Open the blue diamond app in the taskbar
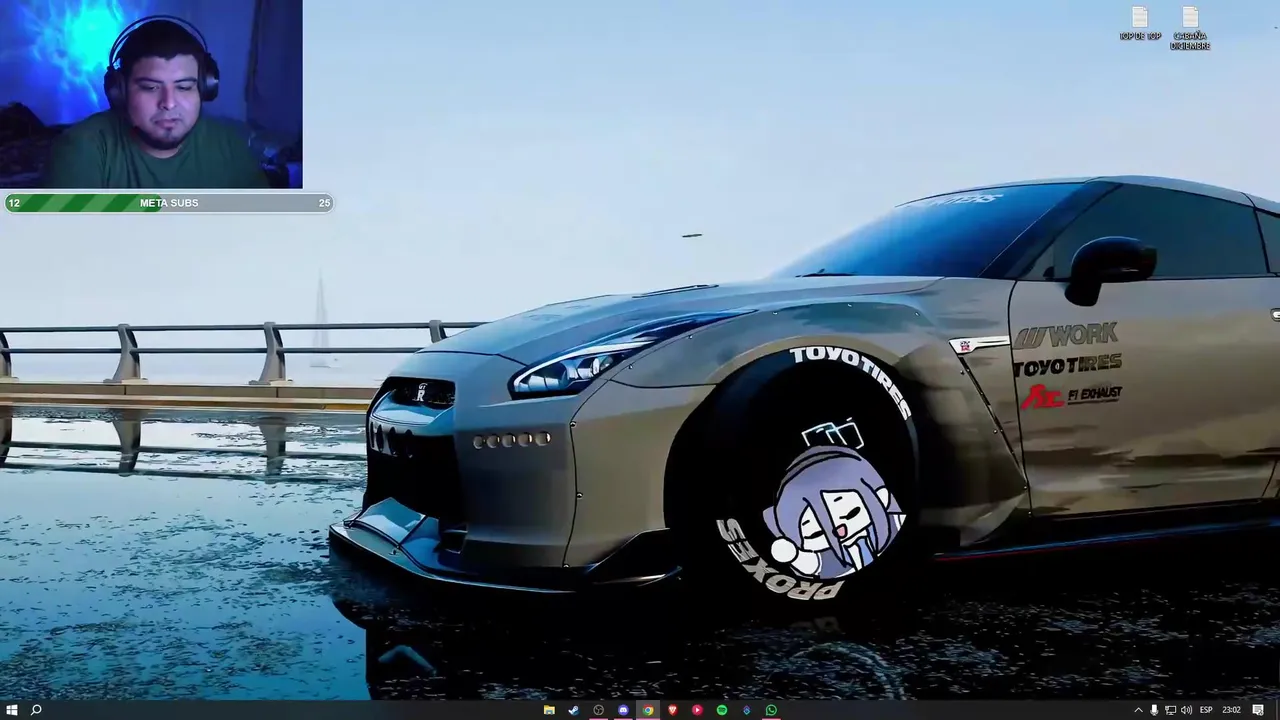1280x720 pixels. pyautogui.click(x=746, y=710)
